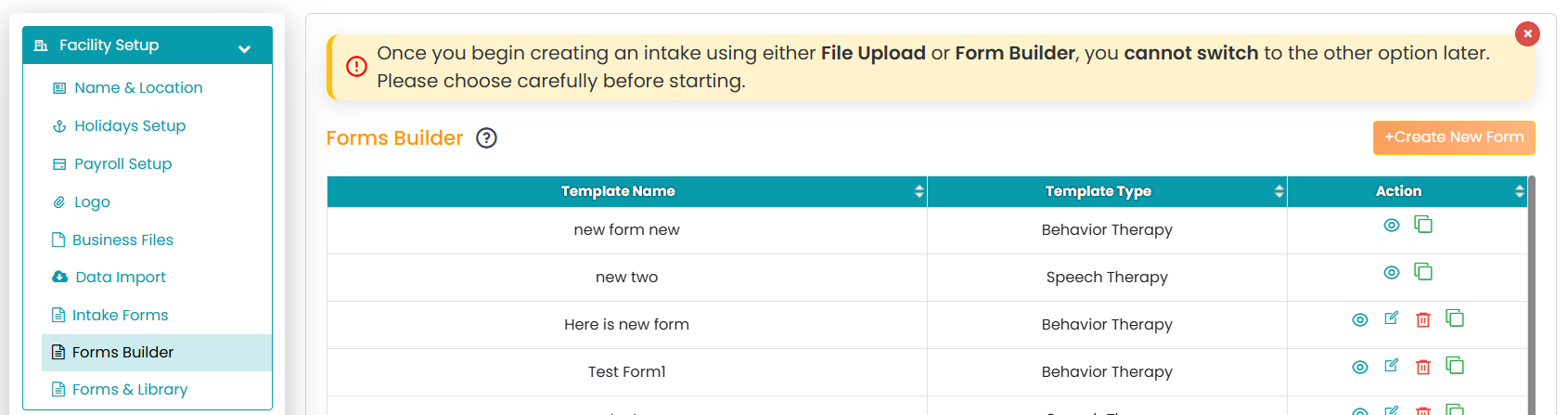Duplicate the 'Test Form1' template

(x=1455, y=366)
